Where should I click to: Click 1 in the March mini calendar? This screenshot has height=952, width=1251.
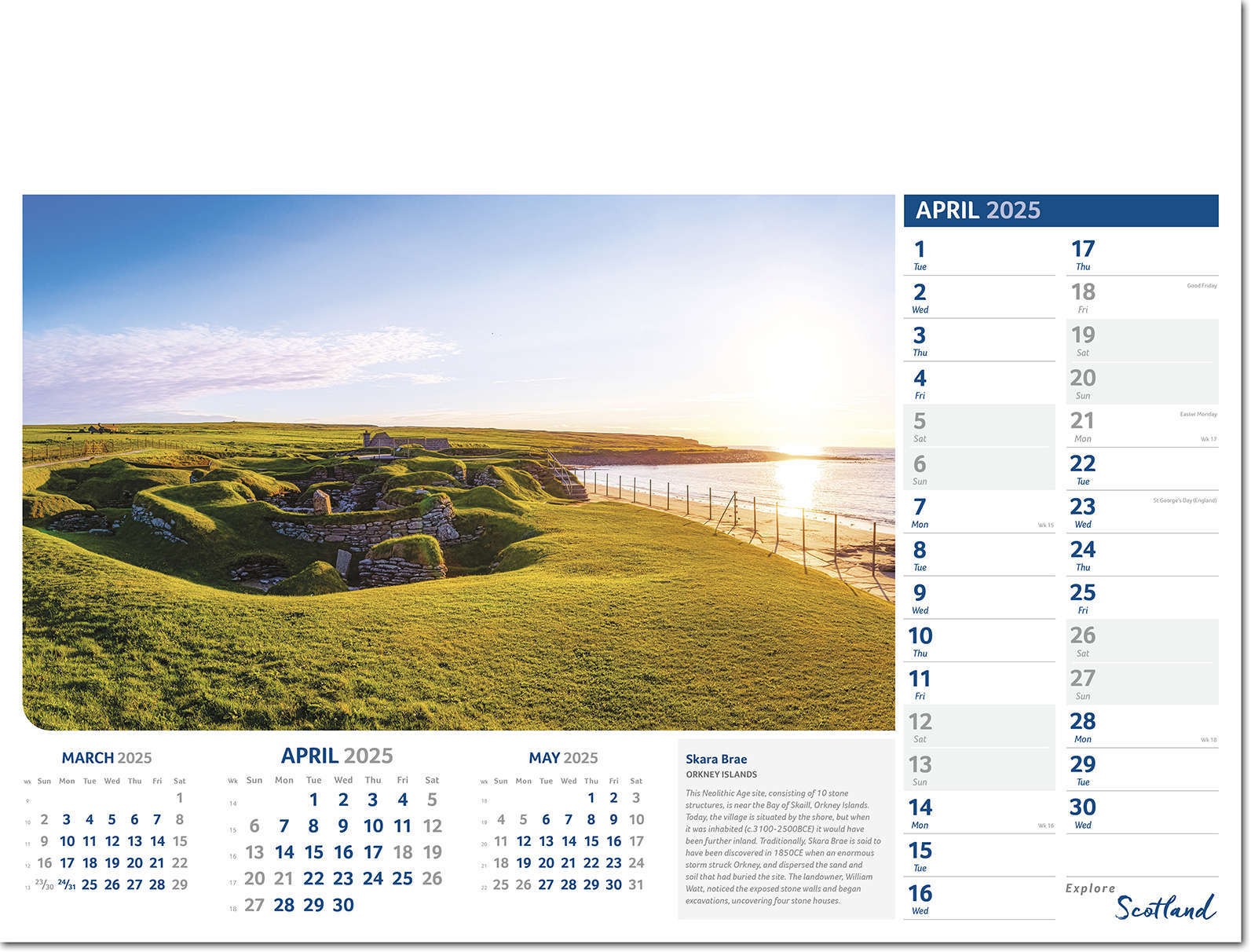point(179,797)
